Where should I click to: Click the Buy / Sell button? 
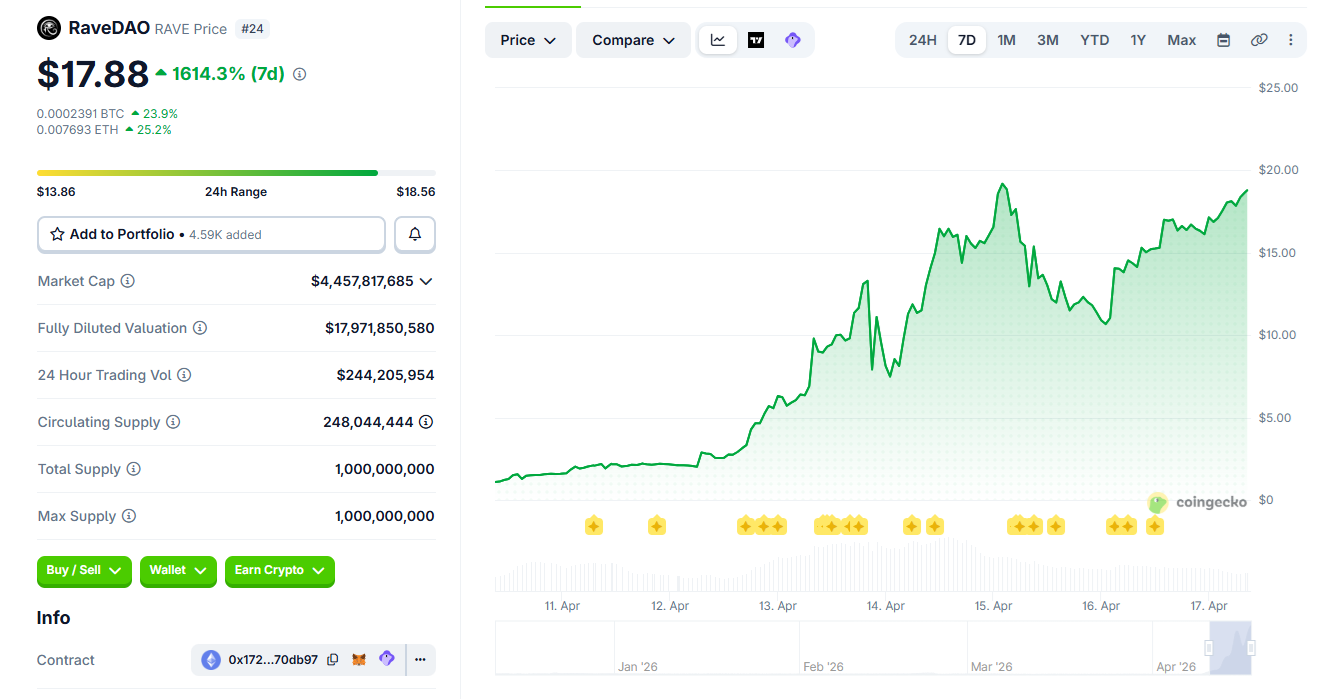click(84, 571)
